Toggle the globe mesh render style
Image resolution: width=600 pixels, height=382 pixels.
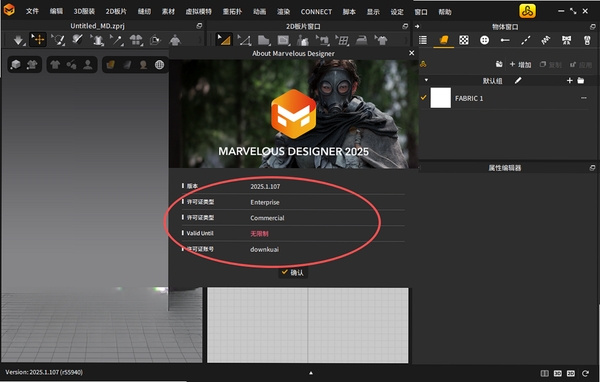click(x=159, y=65)
